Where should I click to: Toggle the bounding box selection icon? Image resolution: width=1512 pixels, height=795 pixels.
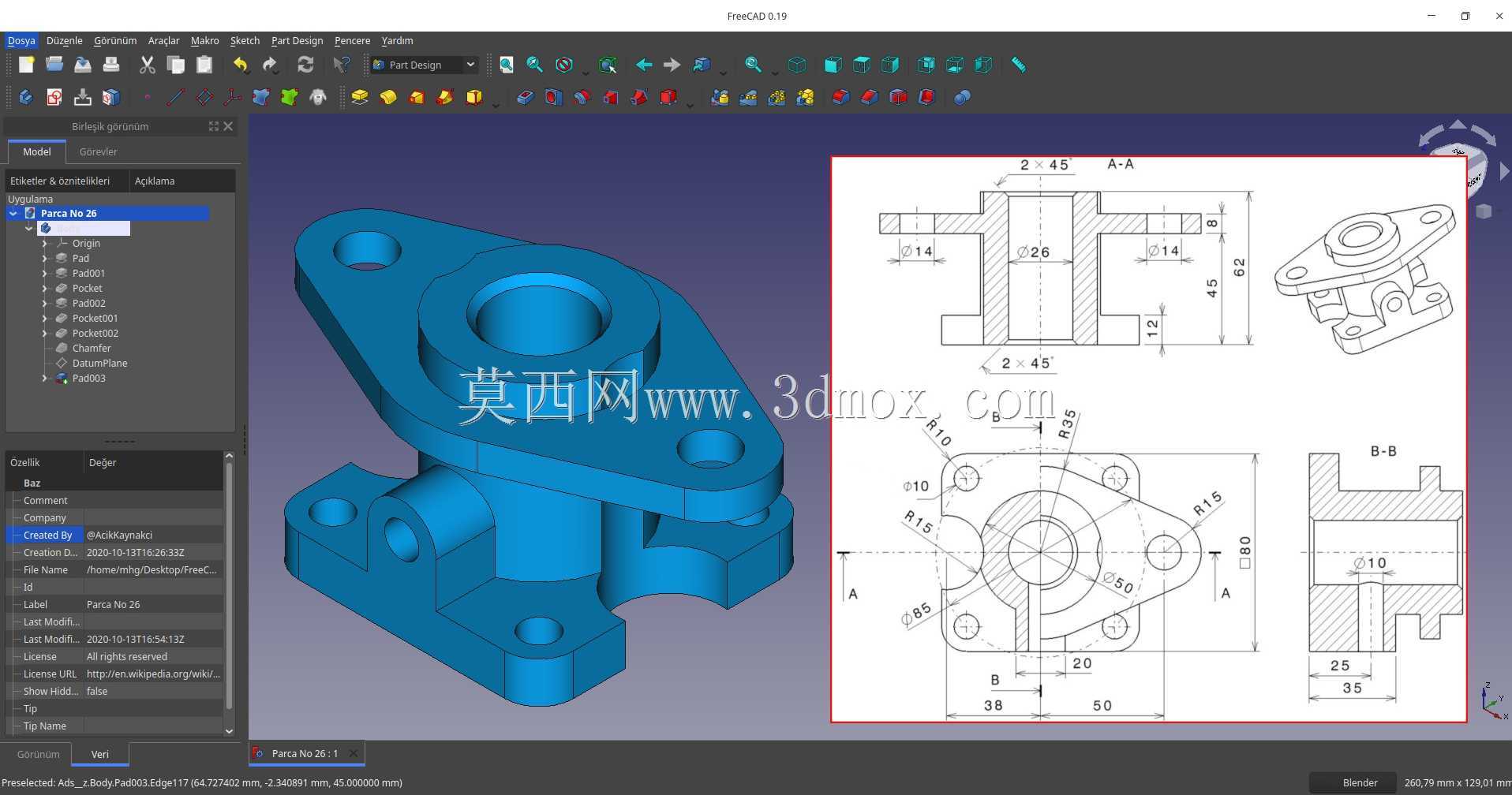(607, 65)
